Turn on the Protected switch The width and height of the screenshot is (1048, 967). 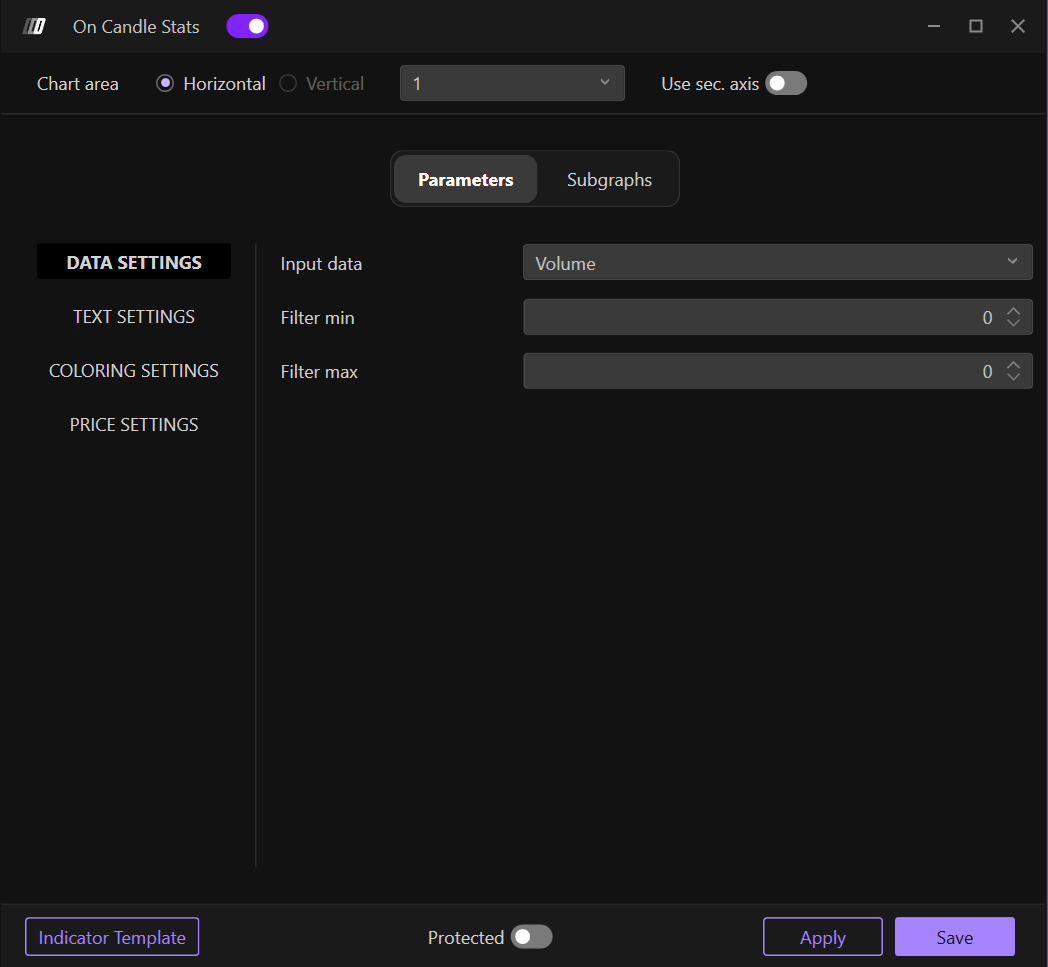point(531,937)
